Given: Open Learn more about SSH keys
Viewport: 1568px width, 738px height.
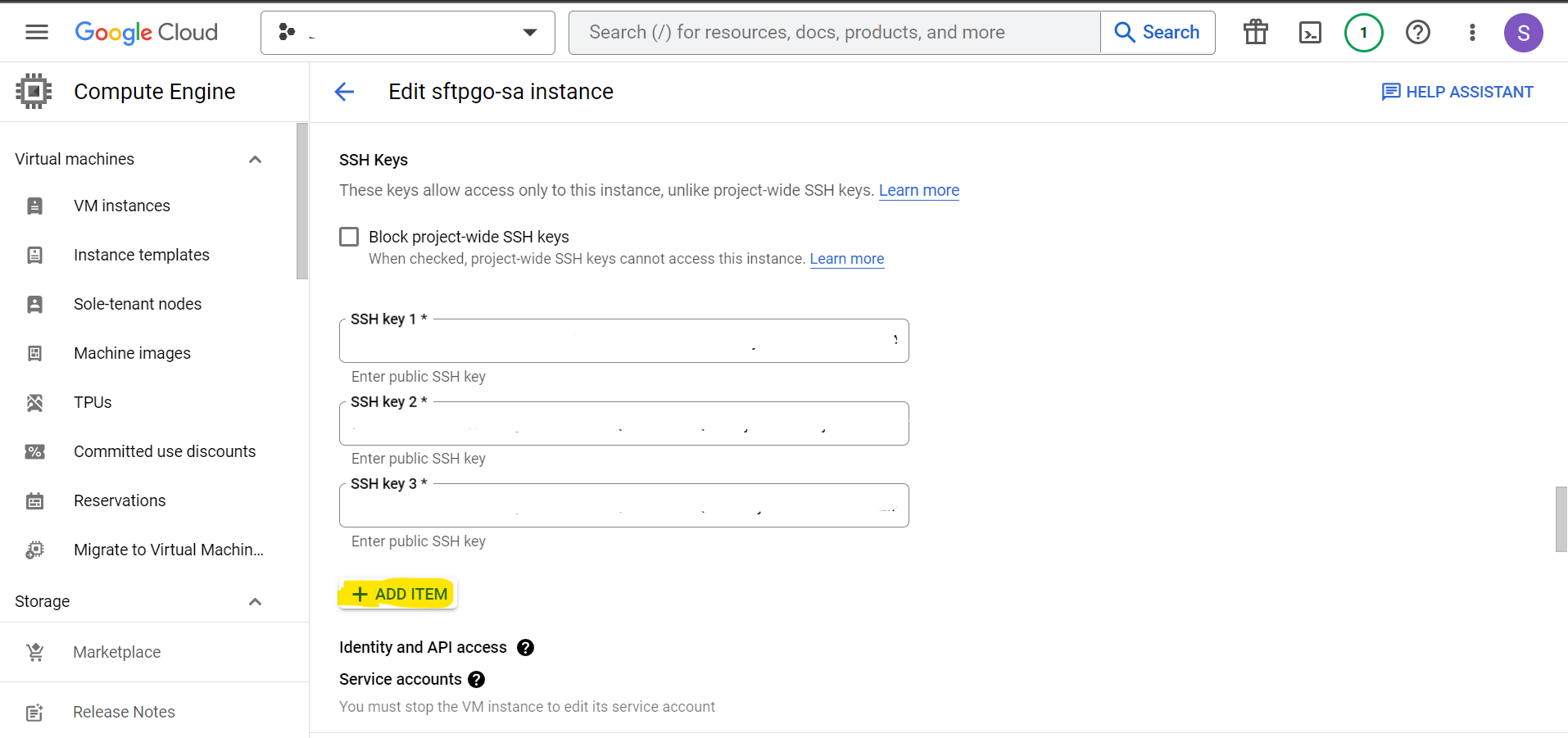Looking at the screenshot, I should [918, 190].
